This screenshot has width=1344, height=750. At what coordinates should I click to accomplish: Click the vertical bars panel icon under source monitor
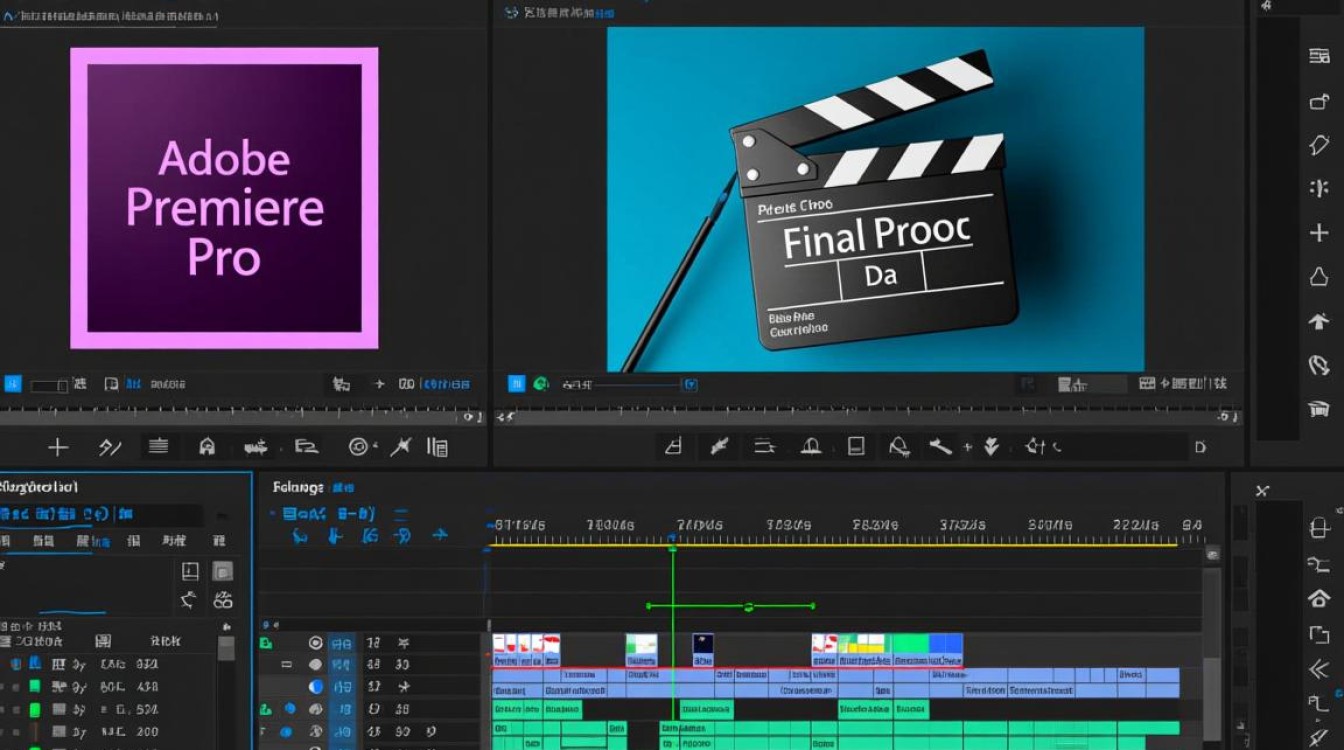coord(437,447)
